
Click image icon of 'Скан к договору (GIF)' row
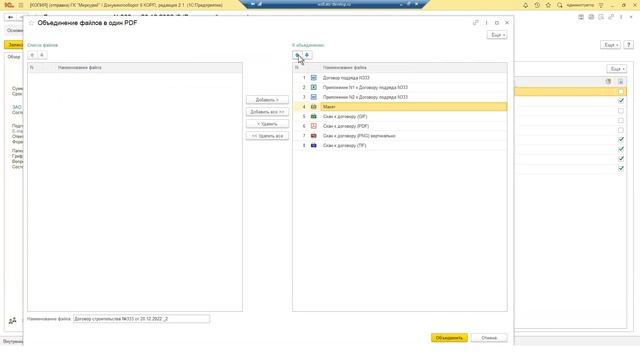pyautogui.click(x=313, y=116)
